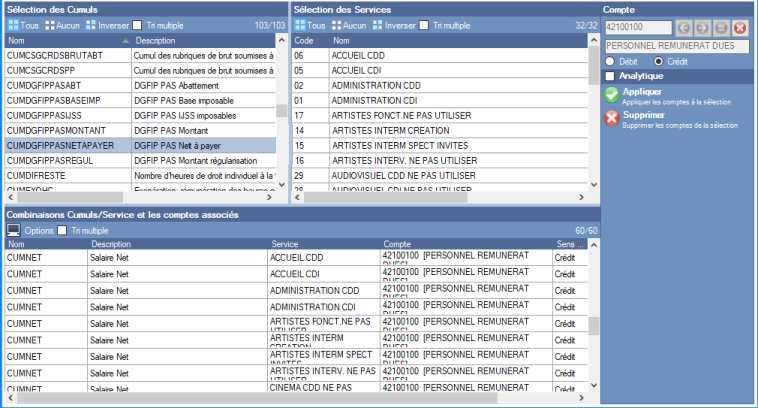
Task: Click the green Appliquer checkmark icon
Action: (611, 95)
